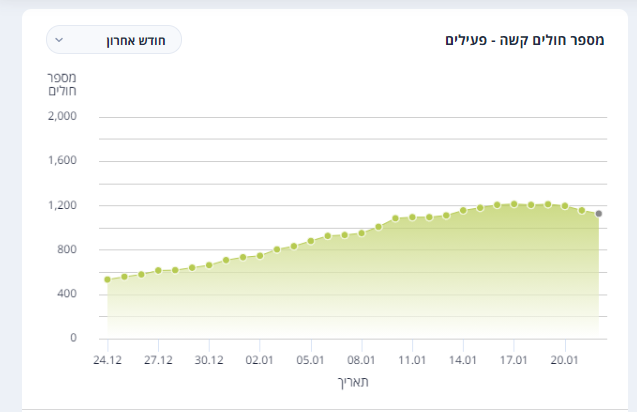Click the data point above 14.01
This screenshot has height=412, width=637.
[463, 210]
